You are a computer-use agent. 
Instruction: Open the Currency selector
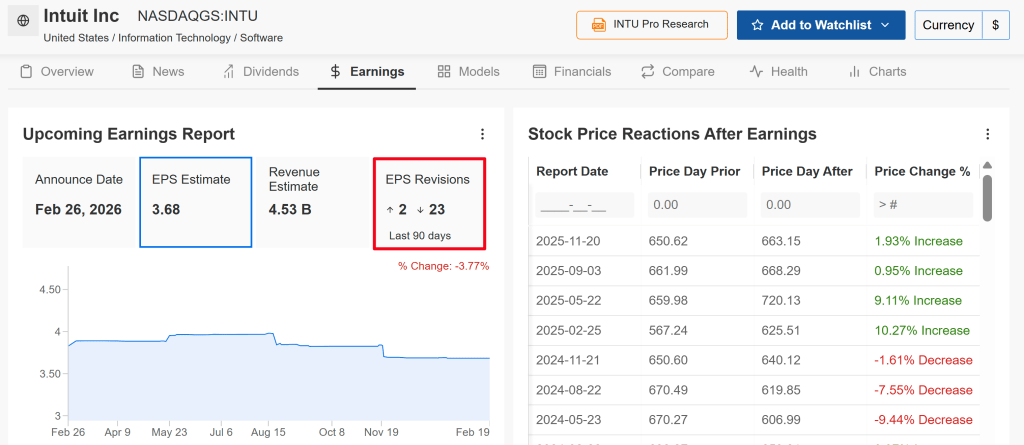tap(948, 25)
